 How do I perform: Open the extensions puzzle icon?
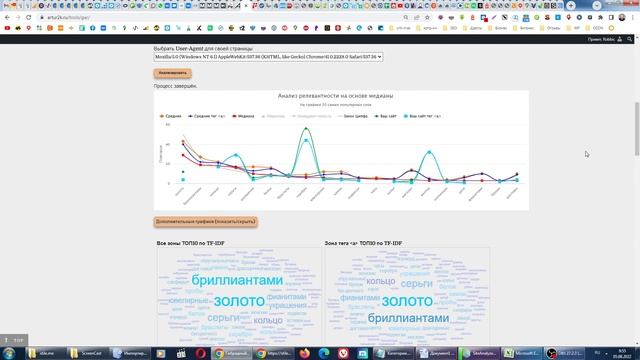600,18
